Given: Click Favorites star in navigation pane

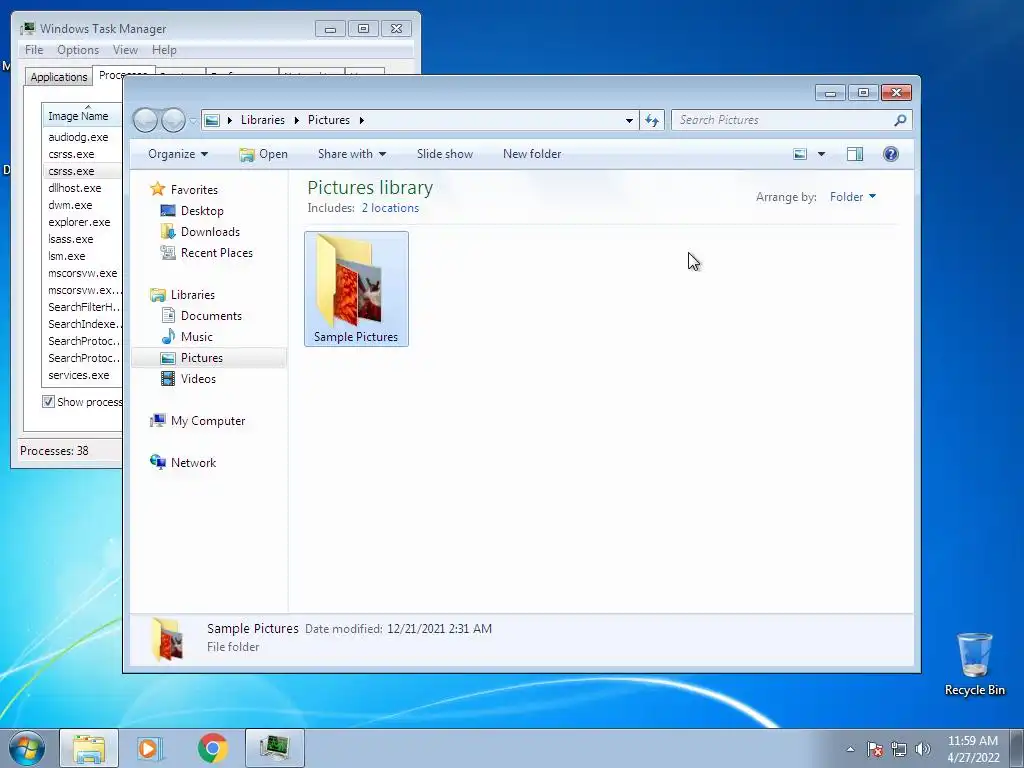Looking at the screenshot, I should (157, 189).
